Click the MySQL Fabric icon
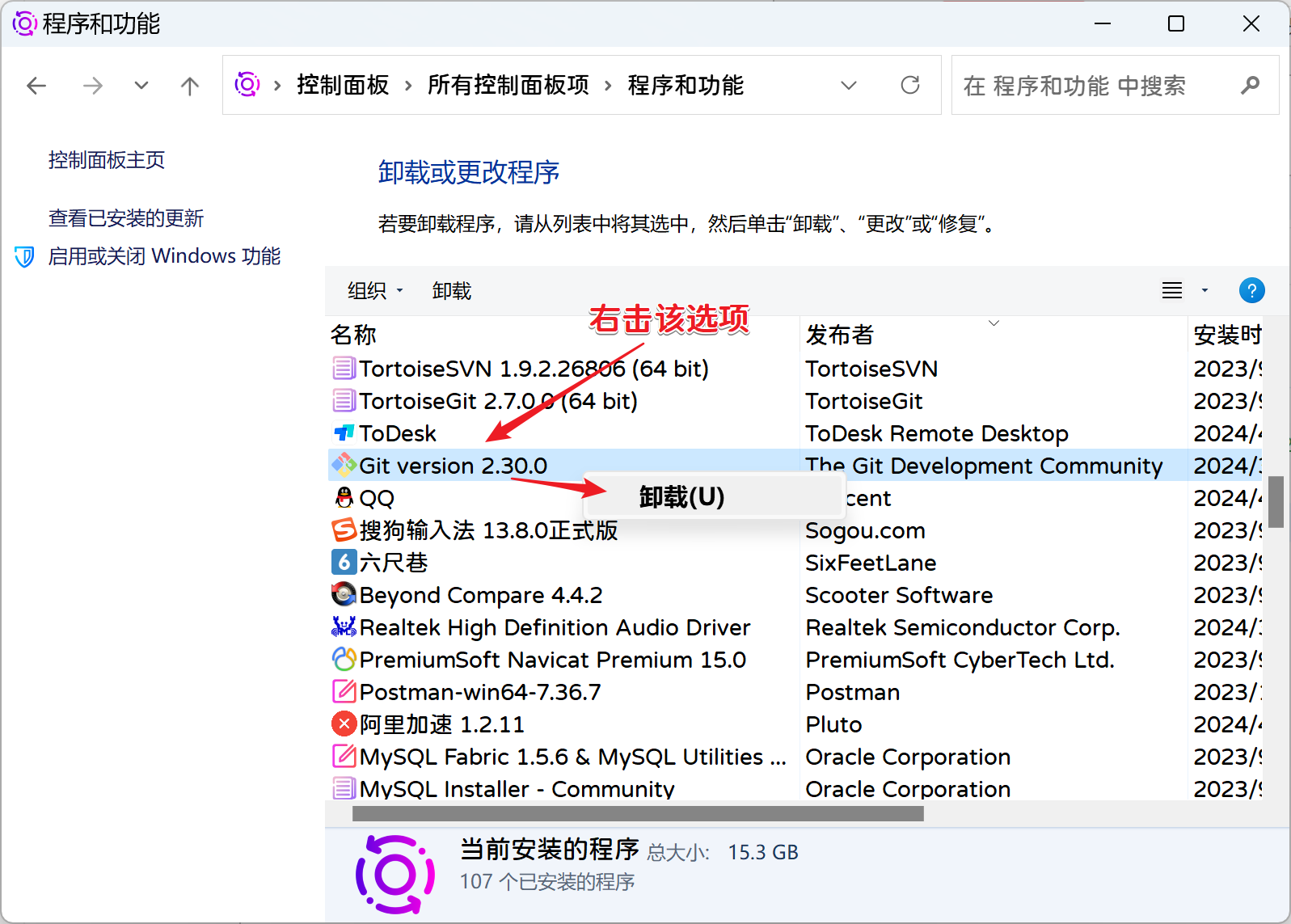The height and width of the screenshot is (924, 1291). (x=344, y=757)
